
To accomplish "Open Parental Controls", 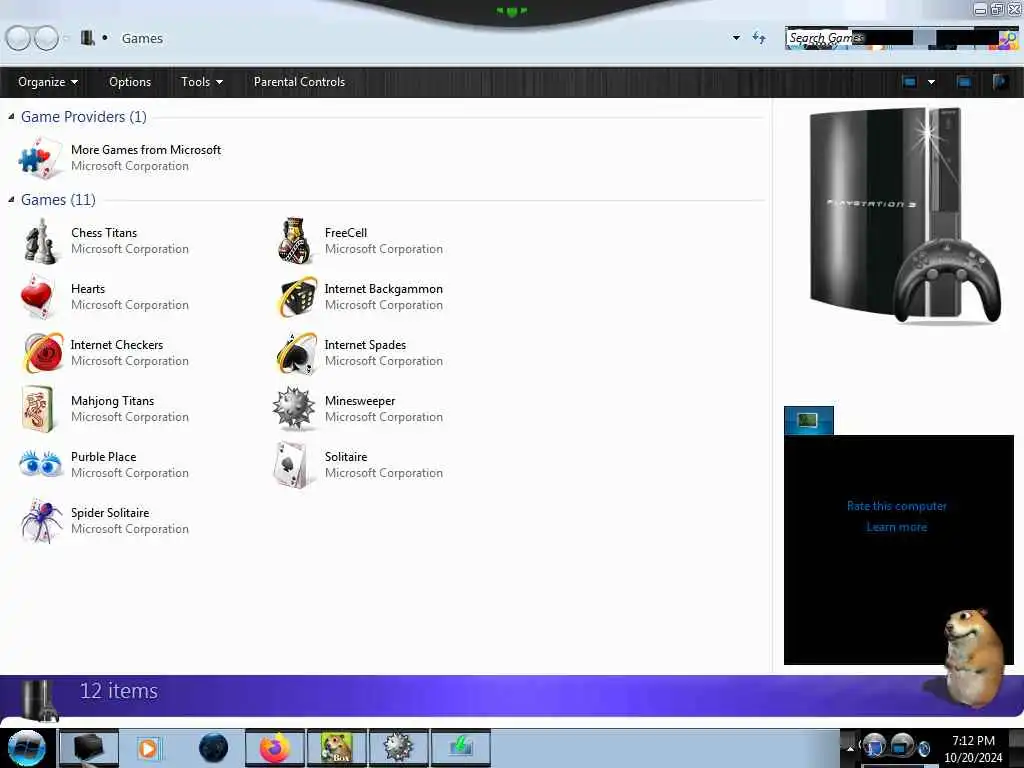I will (299, 82).
